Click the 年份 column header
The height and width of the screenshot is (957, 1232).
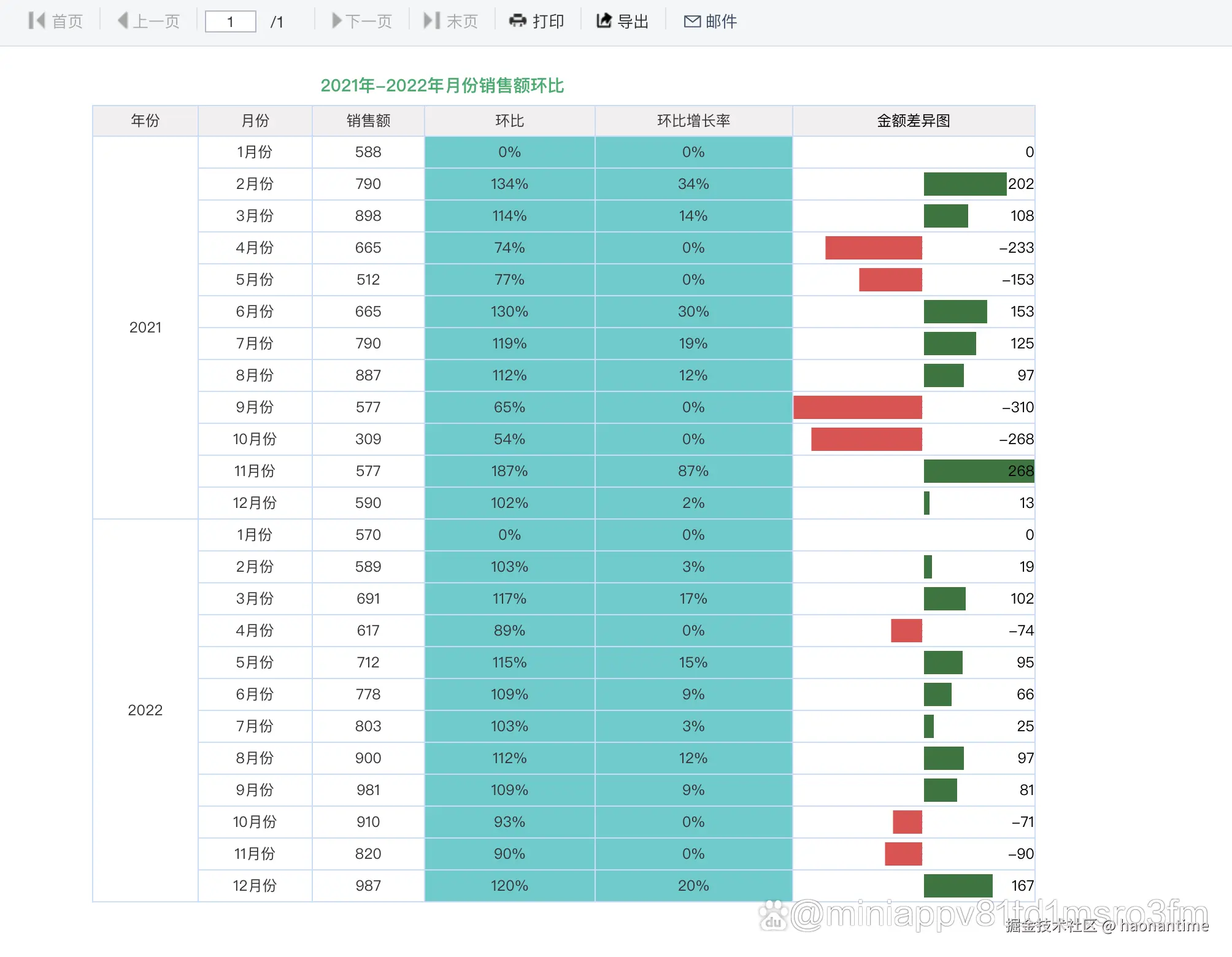click(145, 121)
